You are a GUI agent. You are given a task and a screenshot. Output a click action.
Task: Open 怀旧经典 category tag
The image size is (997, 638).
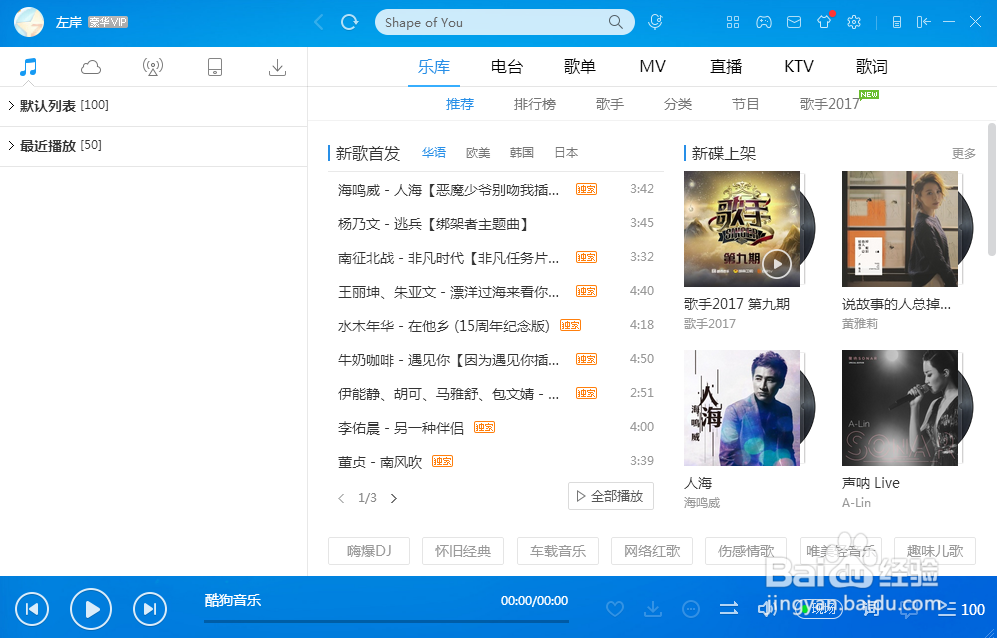[463, 551]
